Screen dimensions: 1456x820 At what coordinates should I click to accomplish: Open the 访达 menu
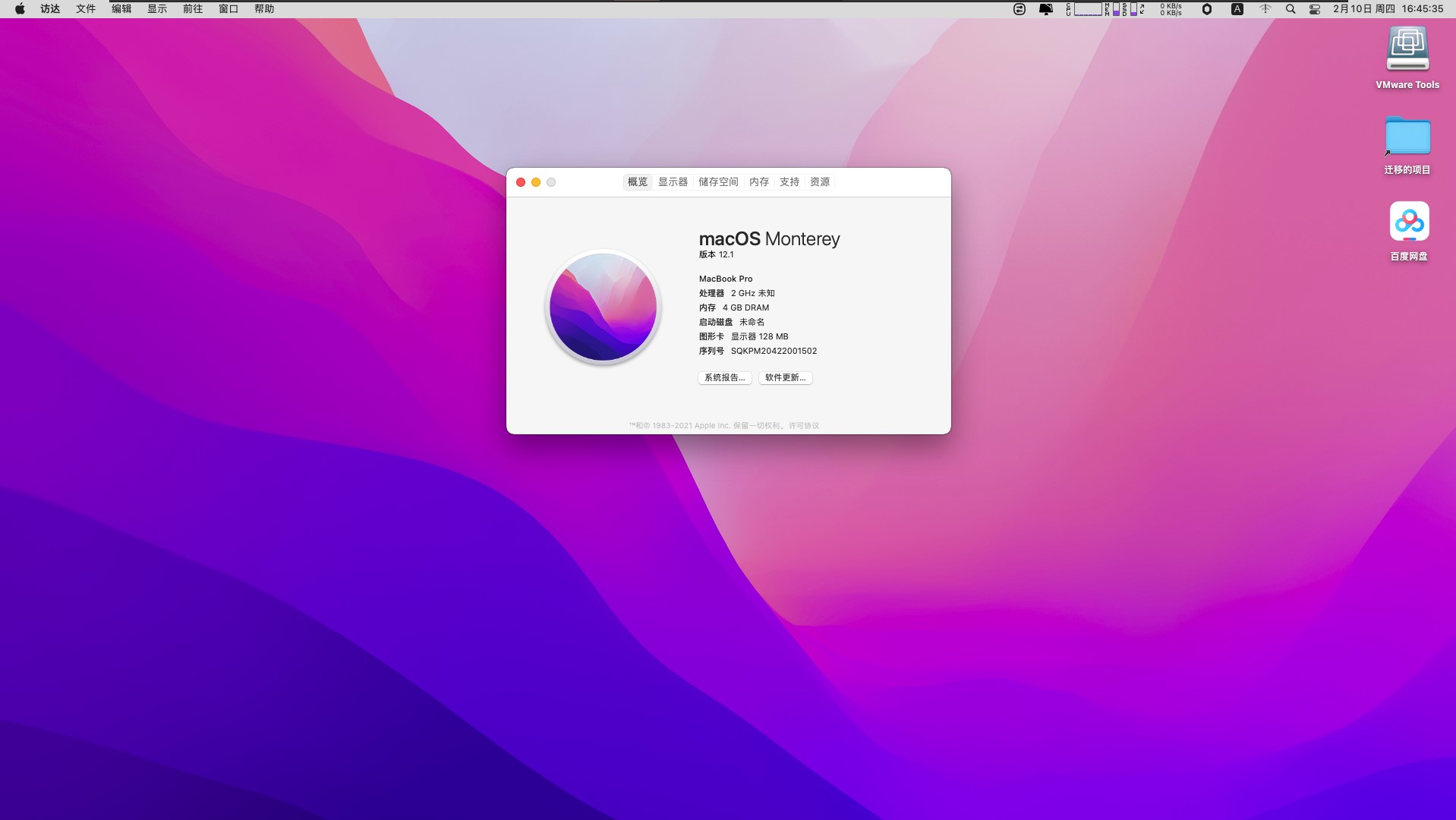click(x=50, y=9)
